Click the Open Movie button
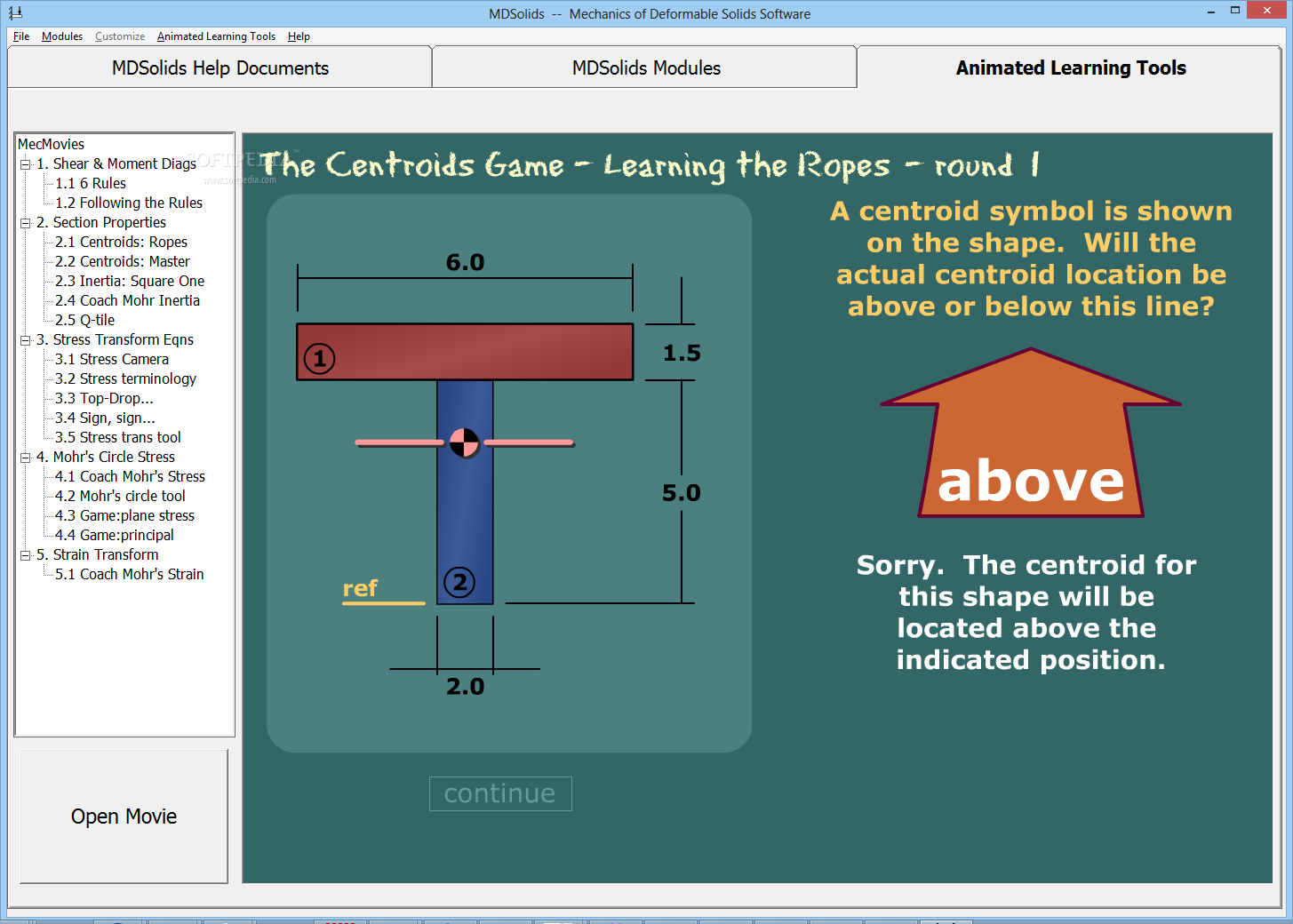 (124, 816)
